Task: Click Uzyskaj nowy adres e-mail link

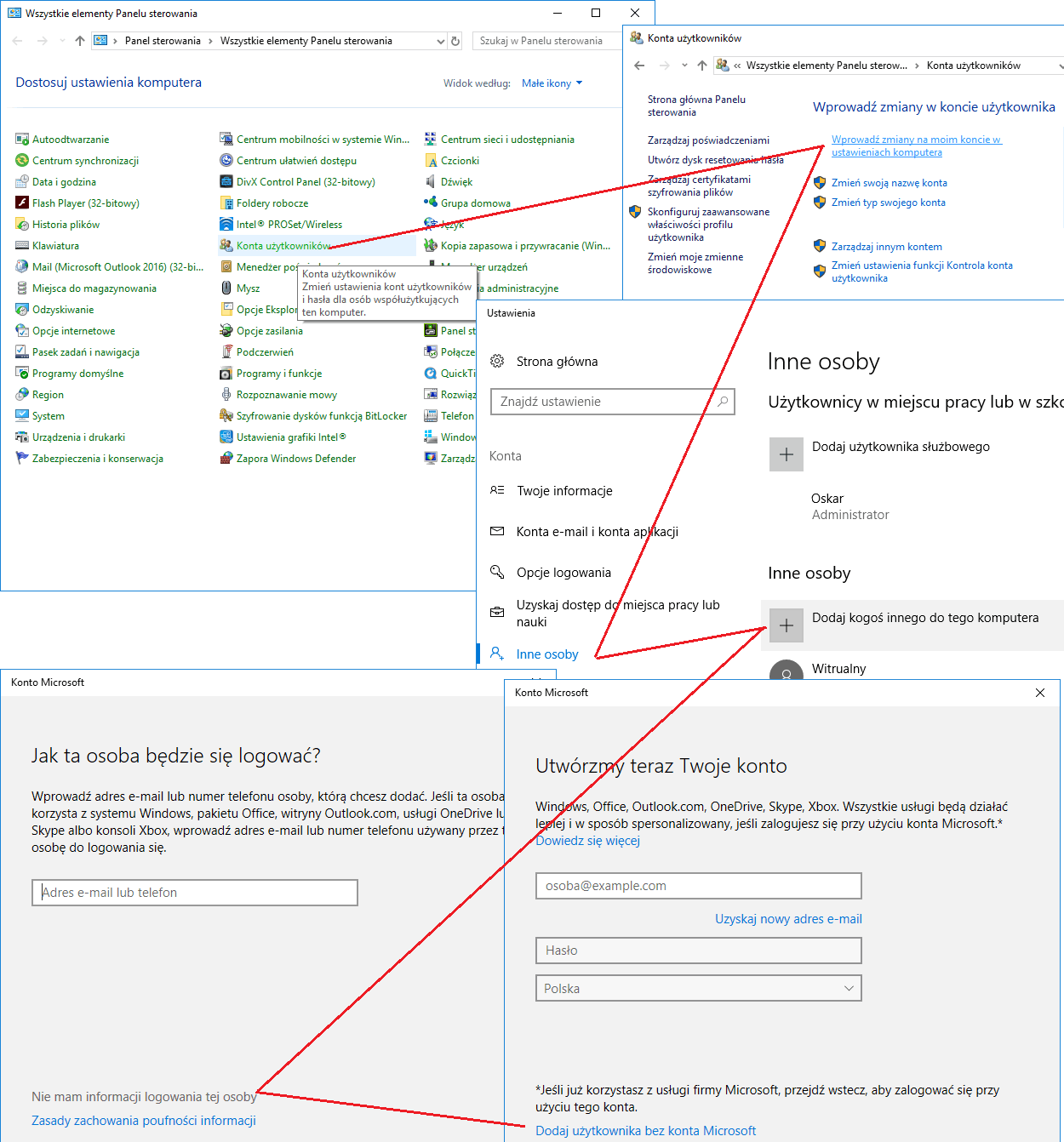Action: click(788, 919)
